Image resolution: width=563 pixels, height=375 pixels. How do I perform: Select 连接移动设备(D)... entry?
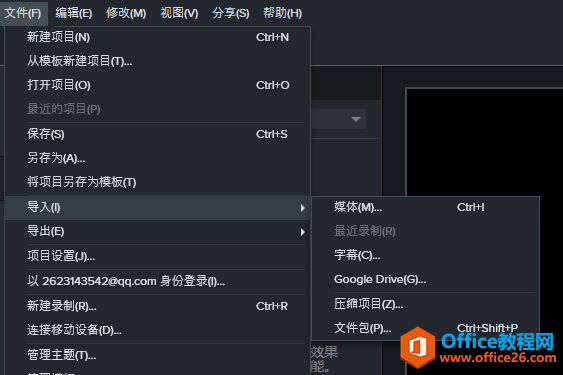(158, 330)
